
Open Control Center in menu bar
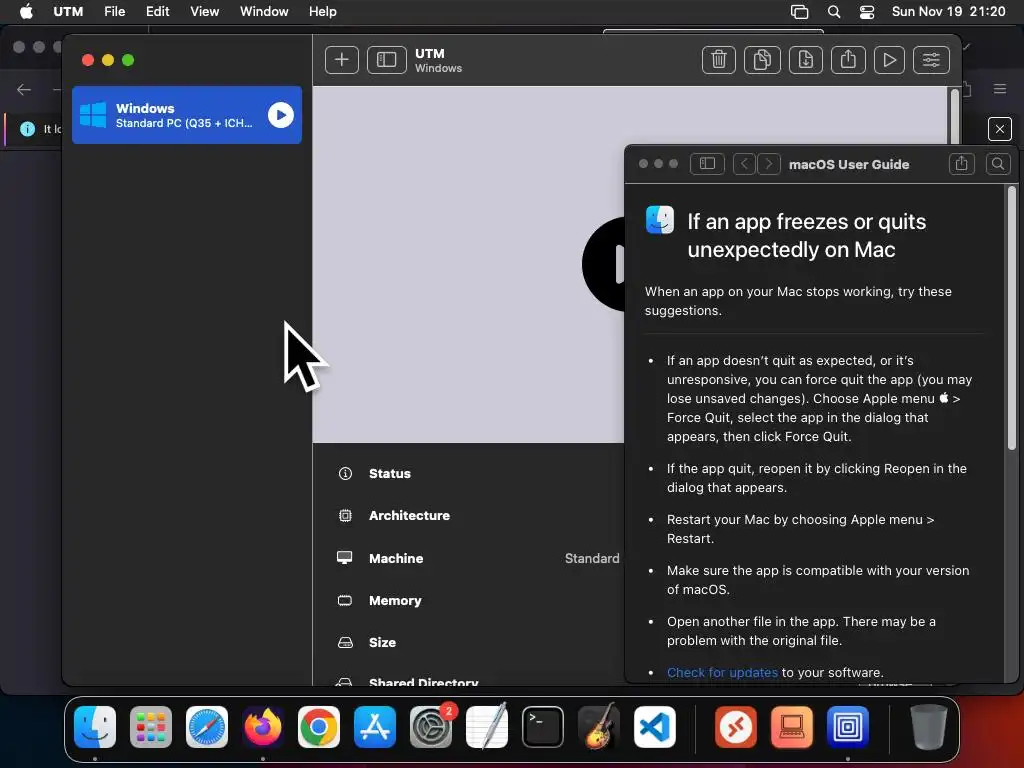click(x=867, y=12)
